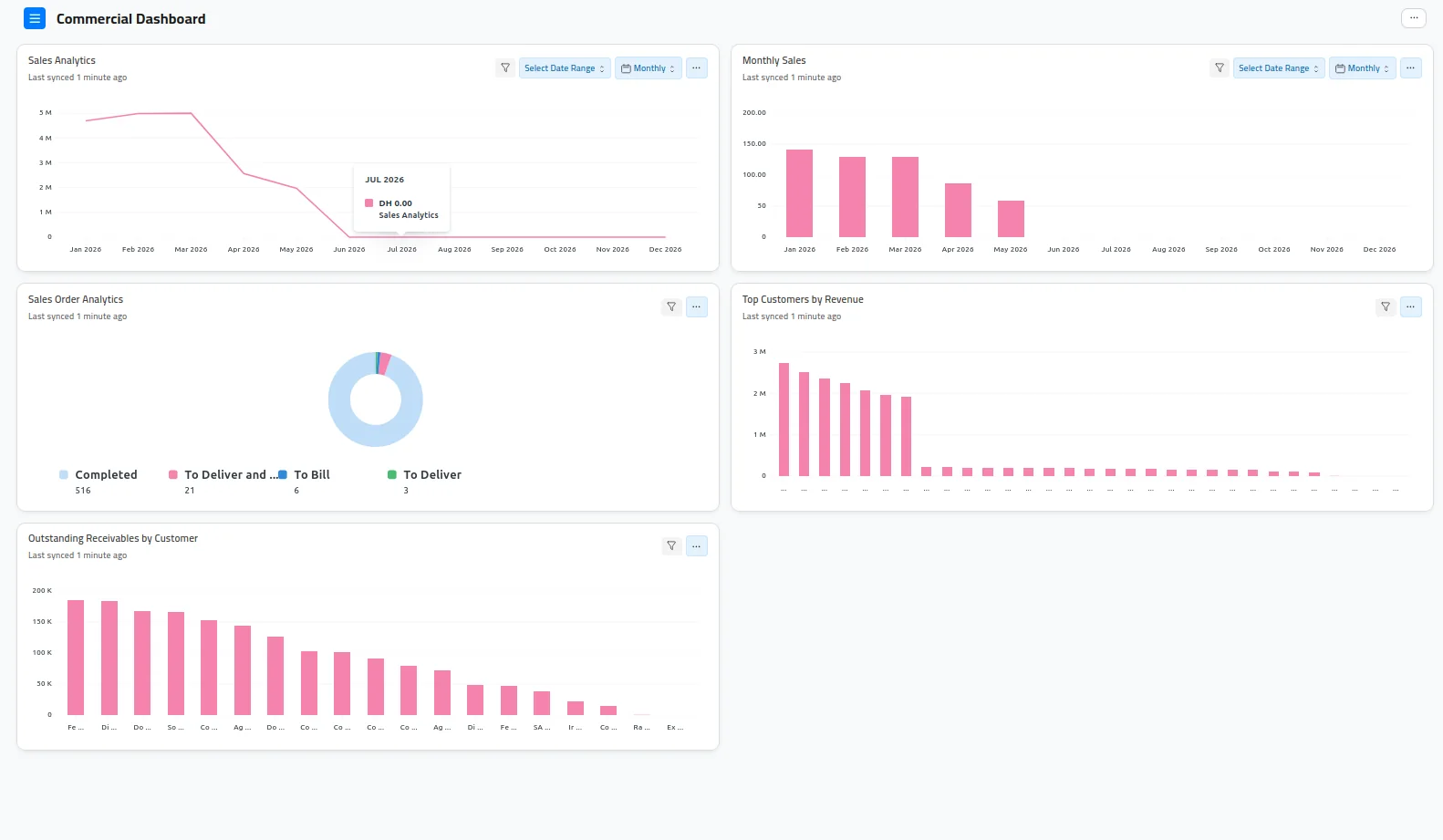This screenshot has width=1443, height=840.
Task: Expand the Monthly interval dropdown in Monthly Sales
Action: [1363, 68]
